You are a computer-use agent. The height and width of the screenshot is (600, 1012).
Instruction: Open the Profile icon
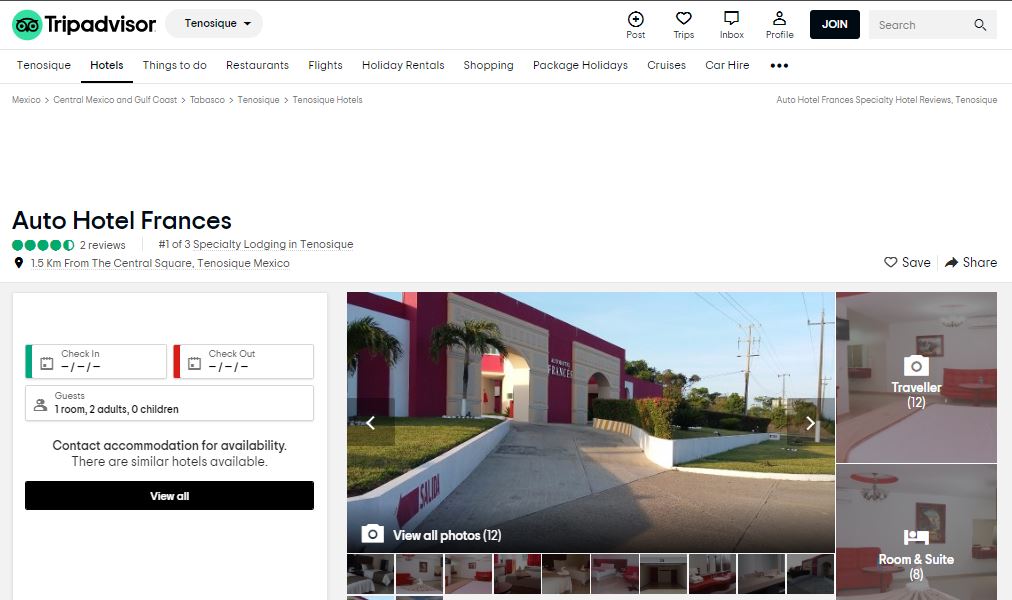point(780,18)
